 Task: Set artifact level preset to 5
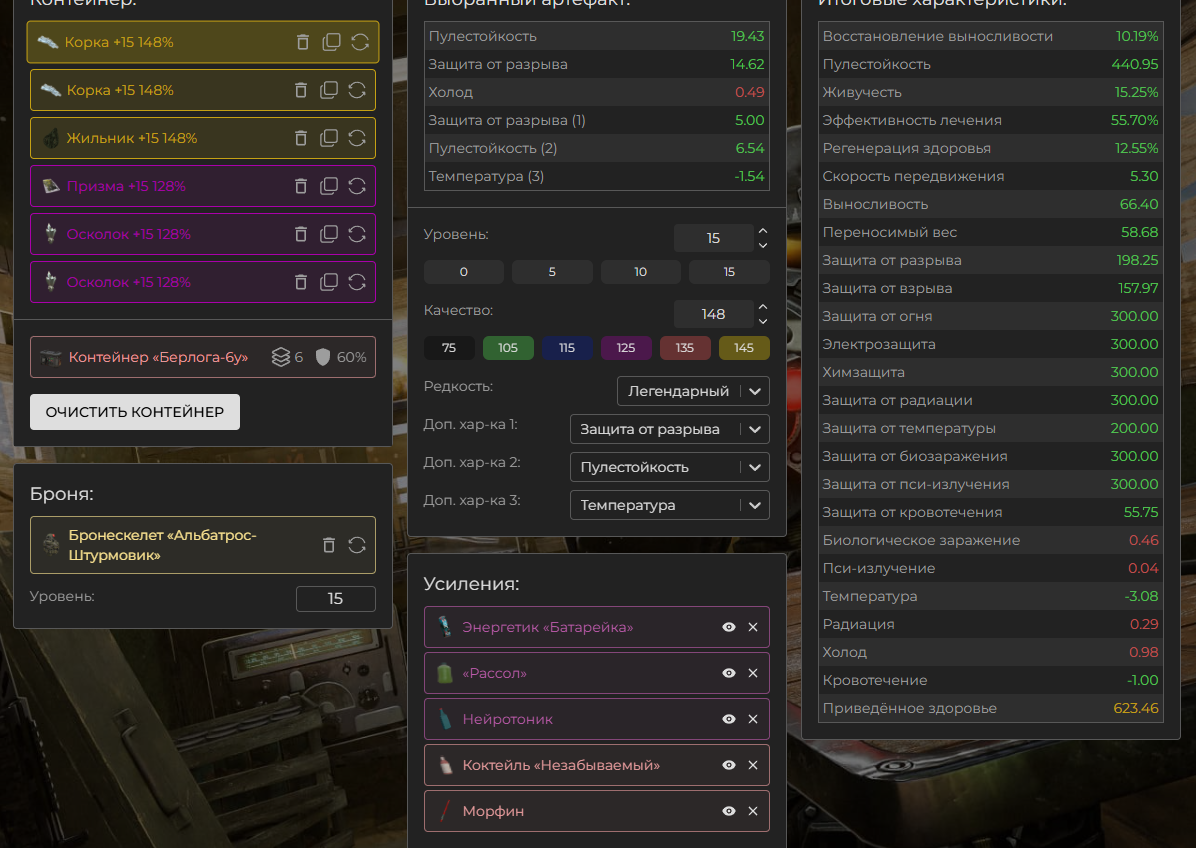pyautogui.click(x=552, y=271)
